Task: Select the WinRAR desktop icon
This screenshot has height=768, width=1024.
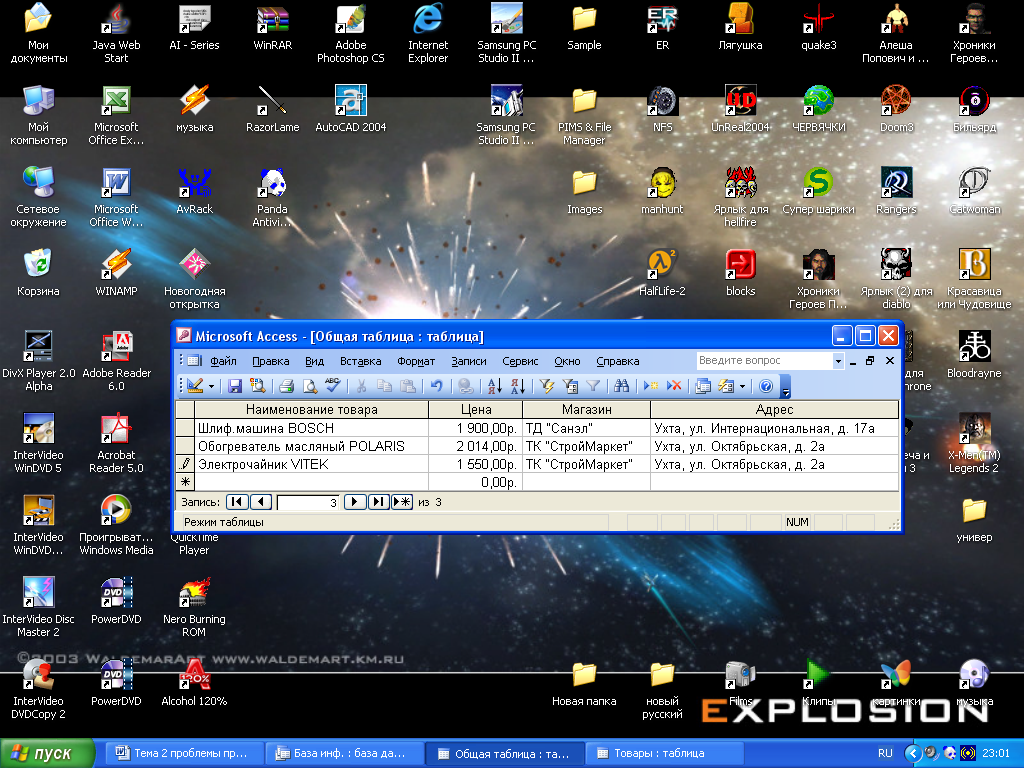Action: [272, 27]
